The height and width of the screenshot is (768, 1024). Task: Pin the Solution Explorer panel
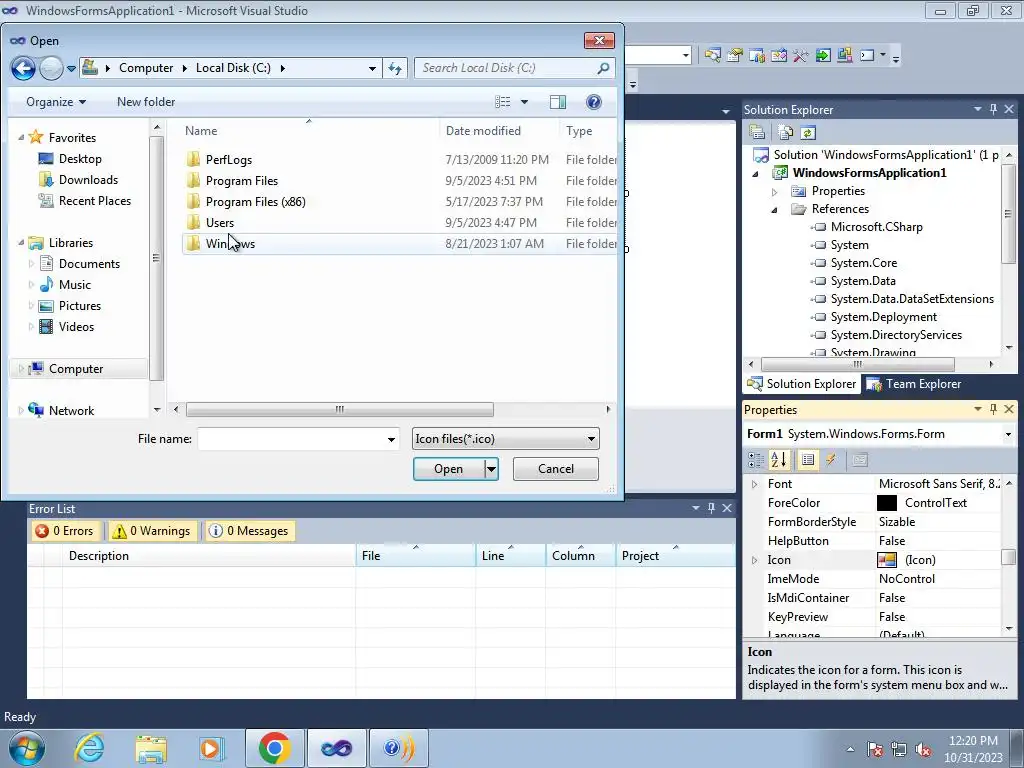click(x=993, y=110)
